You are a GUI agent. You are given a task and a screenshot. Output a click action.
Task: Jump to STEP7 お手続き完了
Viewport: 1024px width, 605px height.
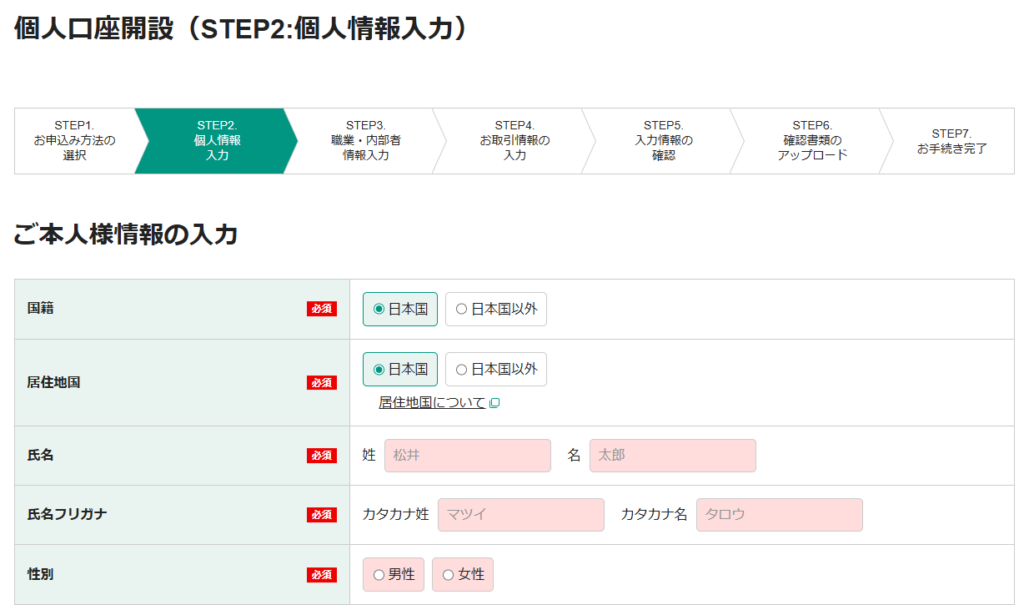coord(951,141)
